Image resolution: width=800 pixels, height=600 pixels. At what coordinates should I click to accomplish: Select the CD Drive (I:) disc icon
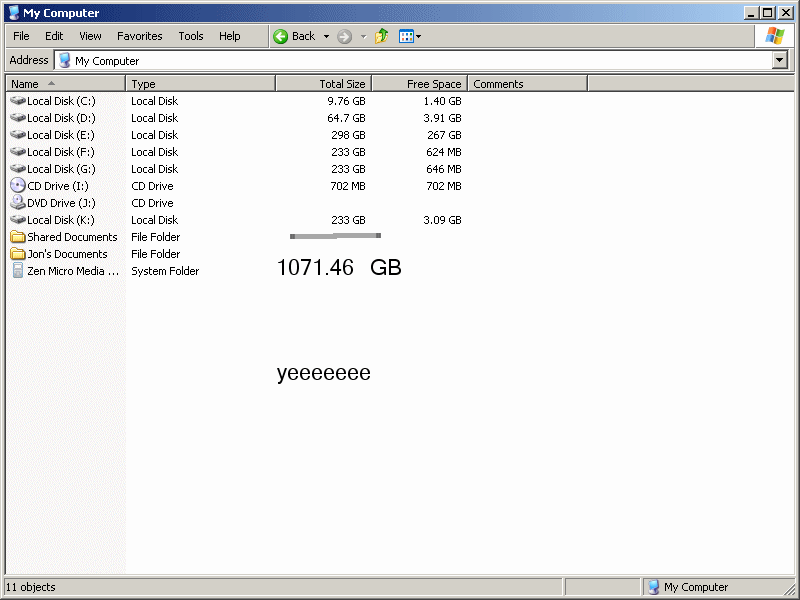[18, 186]
